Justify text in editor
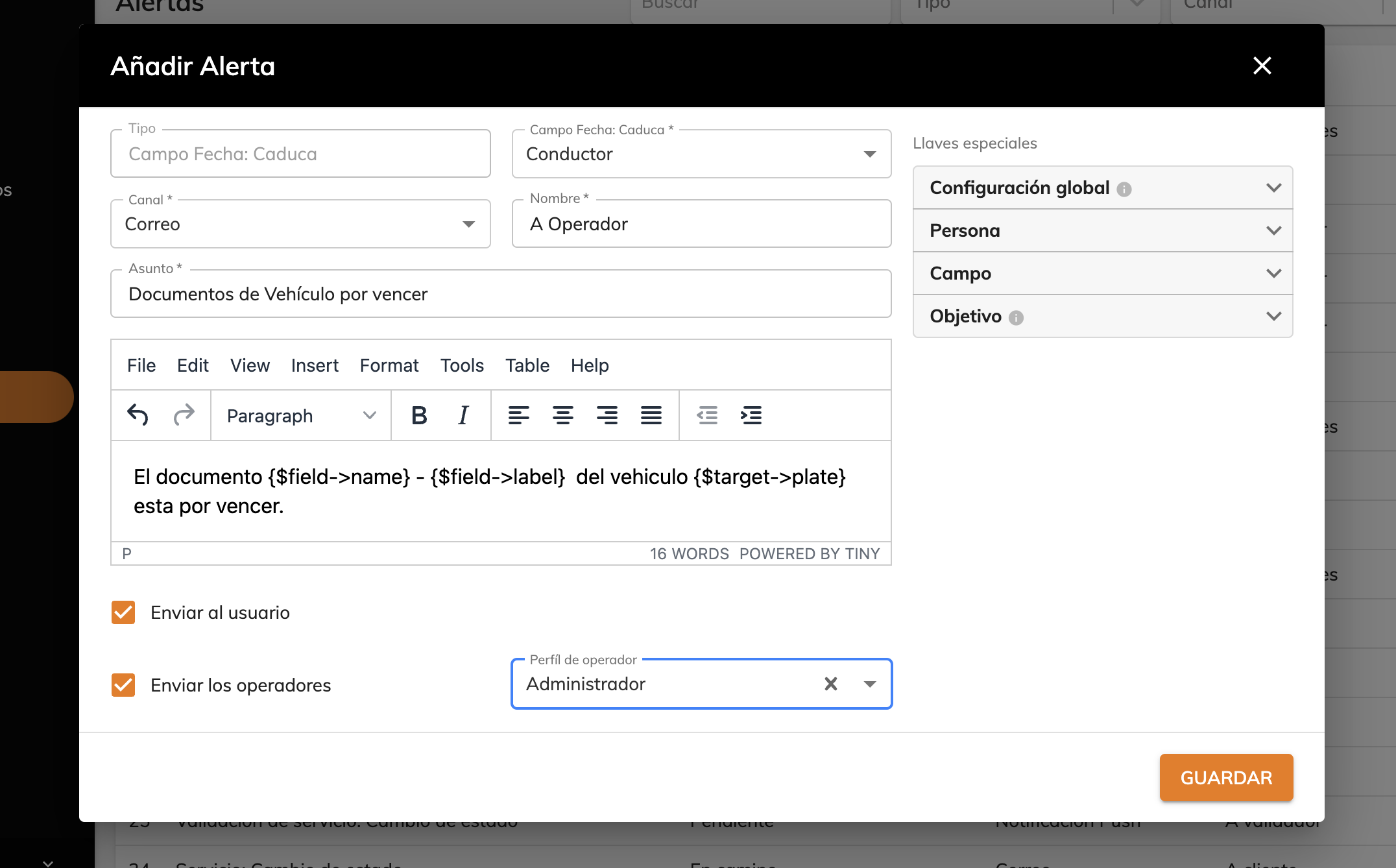The height and width of the screenshot is (868, 1396). coord(651,415)
